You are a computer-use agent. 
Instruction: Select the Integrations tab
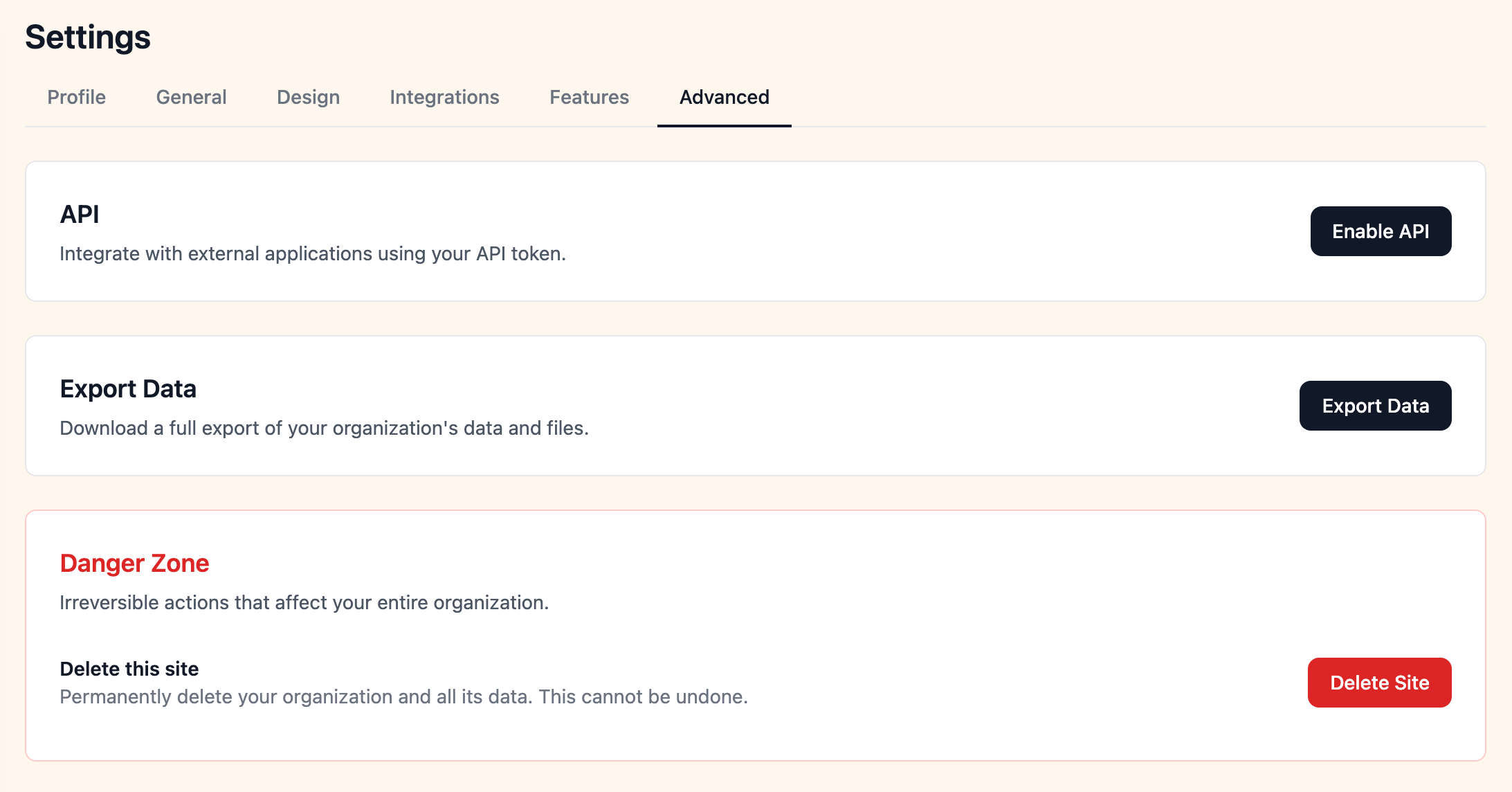444,97
